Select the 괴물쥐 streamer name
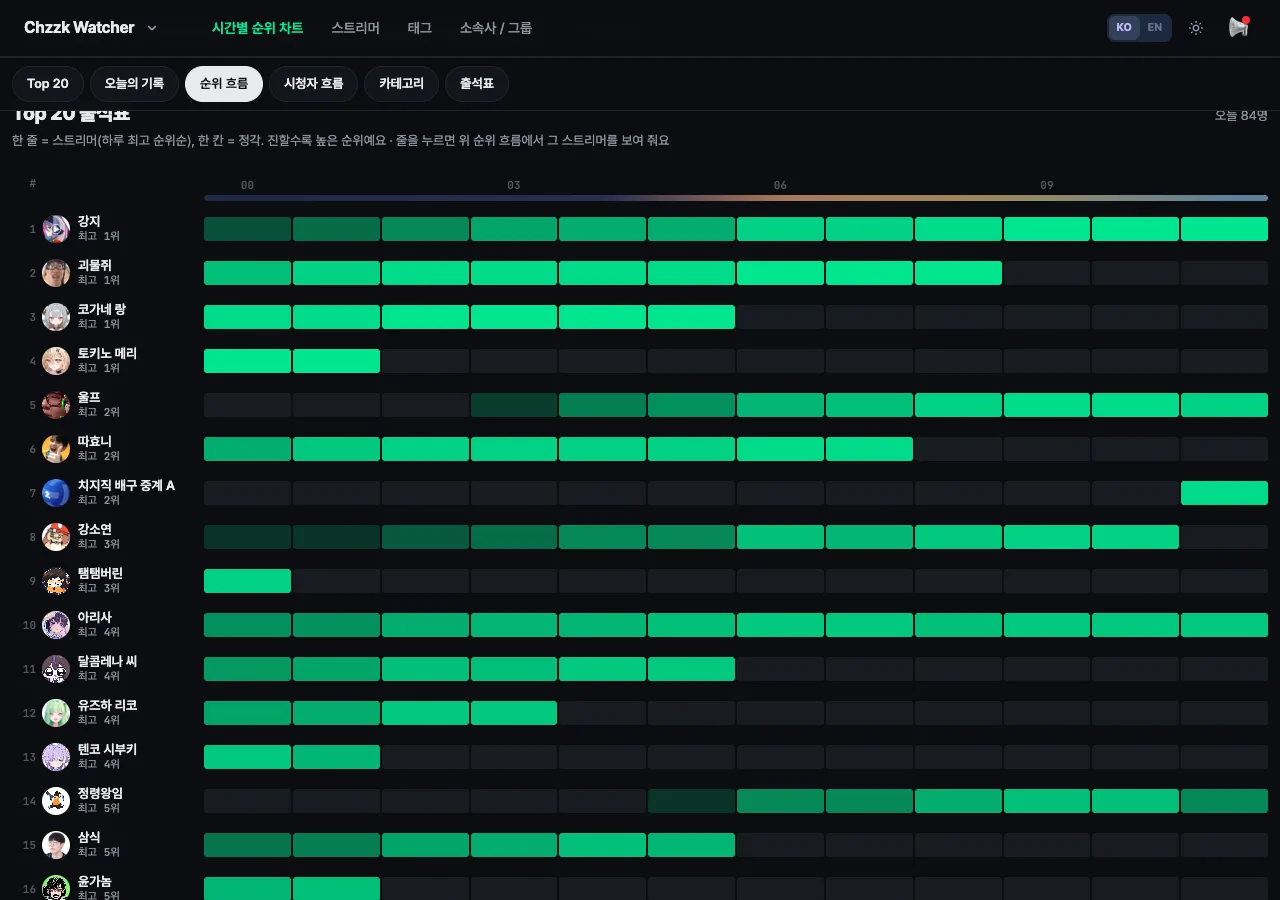 [x=95, y=266]
